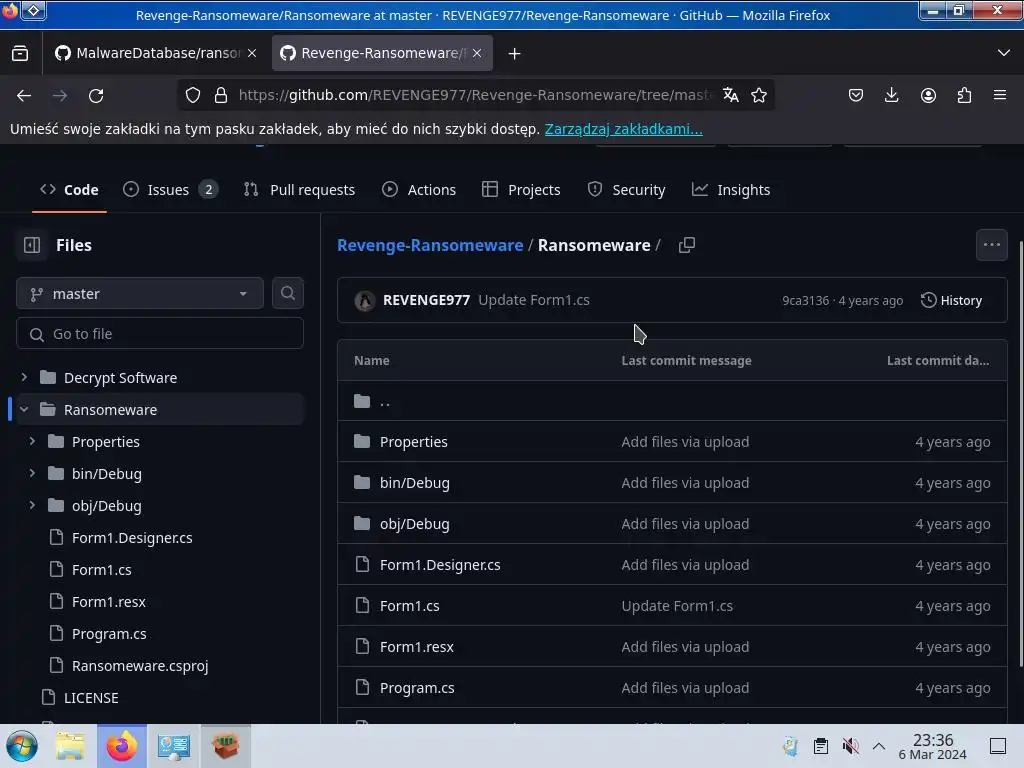Collapse the Files side panel icon
Image resolution: width=1024 pixels, height=768 pixels.
(x=32, y=245)
